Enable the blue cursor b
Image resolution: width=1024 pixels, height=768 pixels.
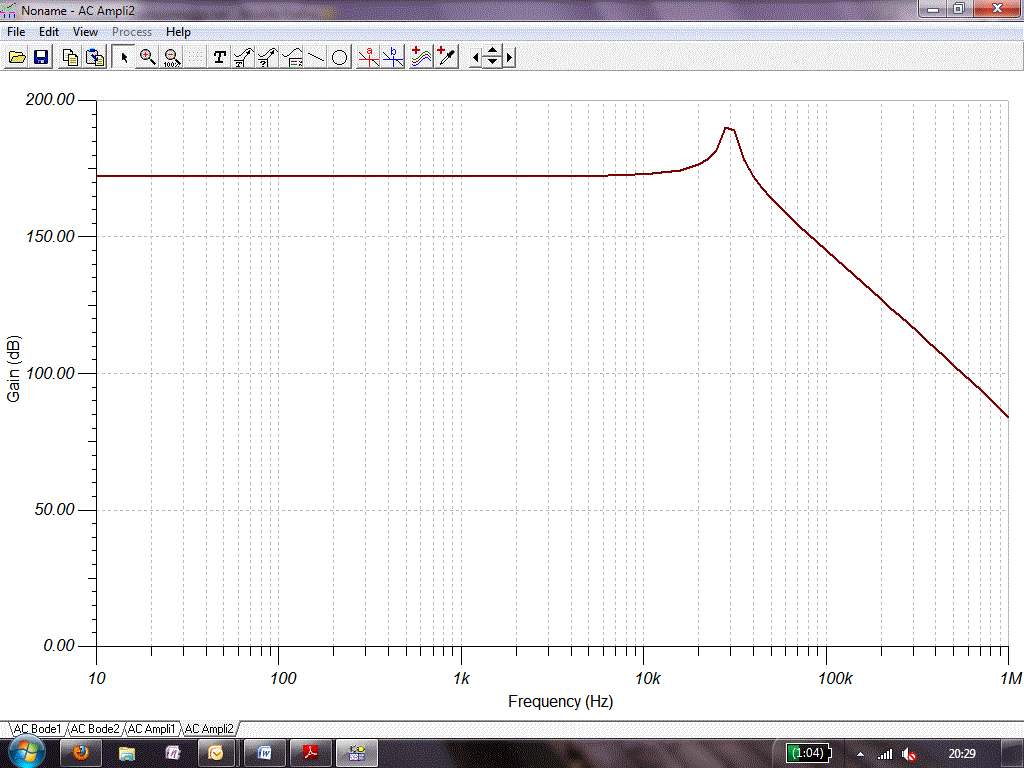coord(393,57)
